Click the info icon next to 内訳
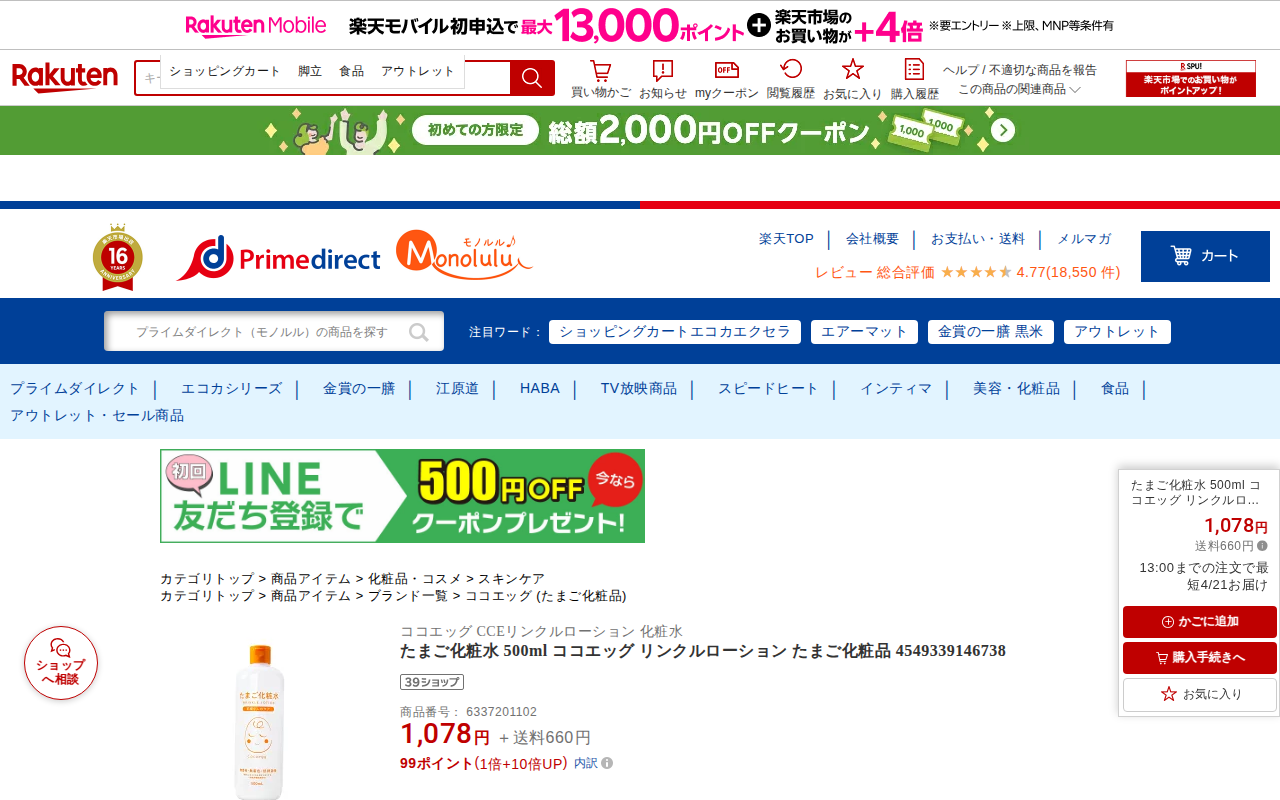1280x800 pixels. pyautogui.click(x=607, y=763)
